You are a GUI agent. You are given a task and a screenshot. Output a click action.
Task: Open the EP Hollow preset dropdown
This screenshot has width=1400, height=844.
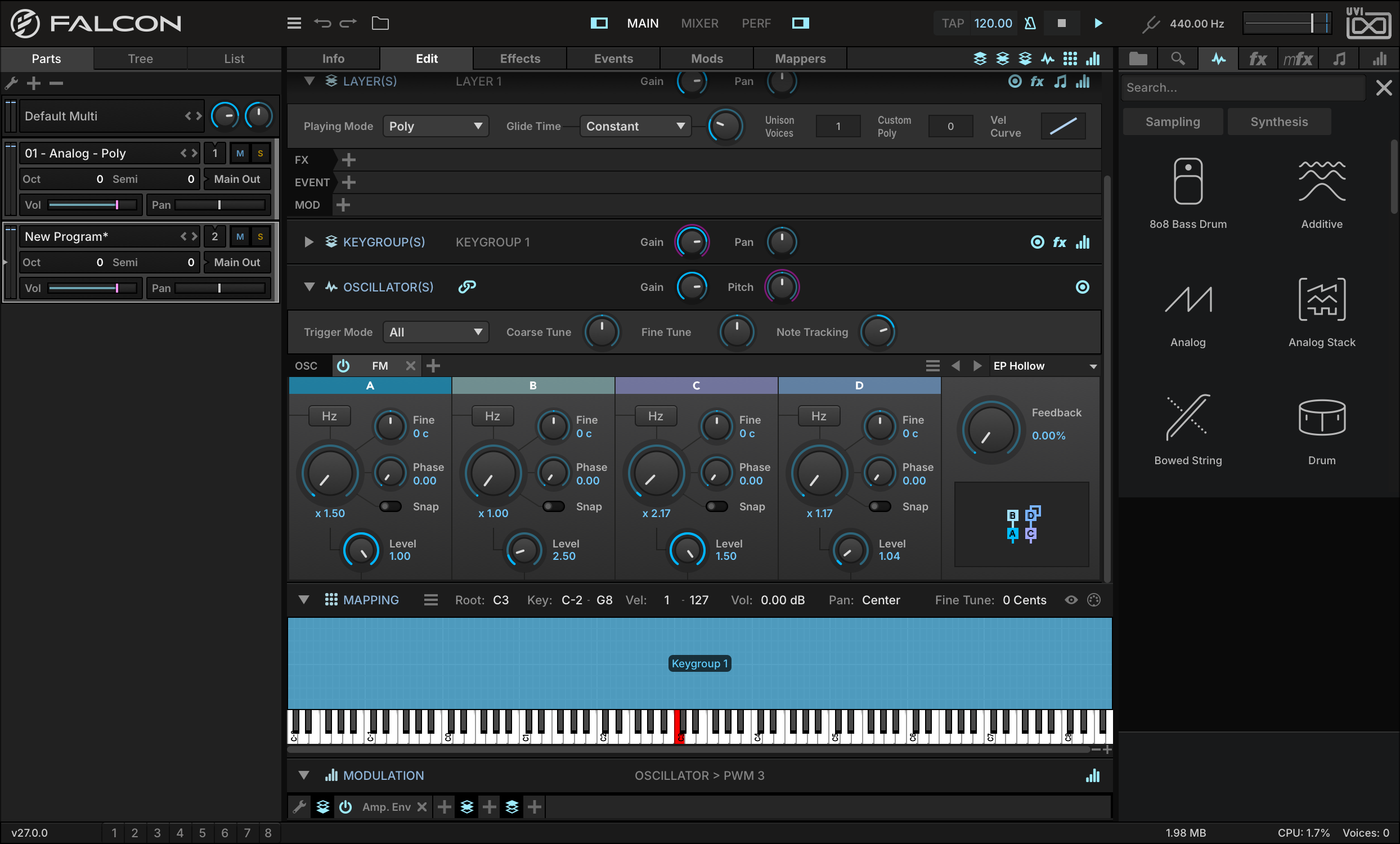1044,366
